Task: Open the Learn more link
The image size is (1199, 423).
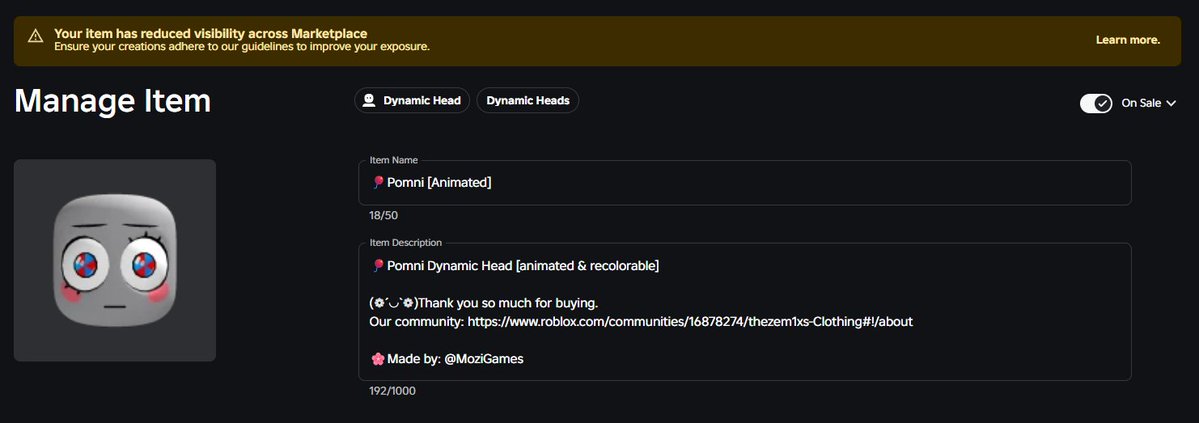Action: click(x=1128, y=40)
